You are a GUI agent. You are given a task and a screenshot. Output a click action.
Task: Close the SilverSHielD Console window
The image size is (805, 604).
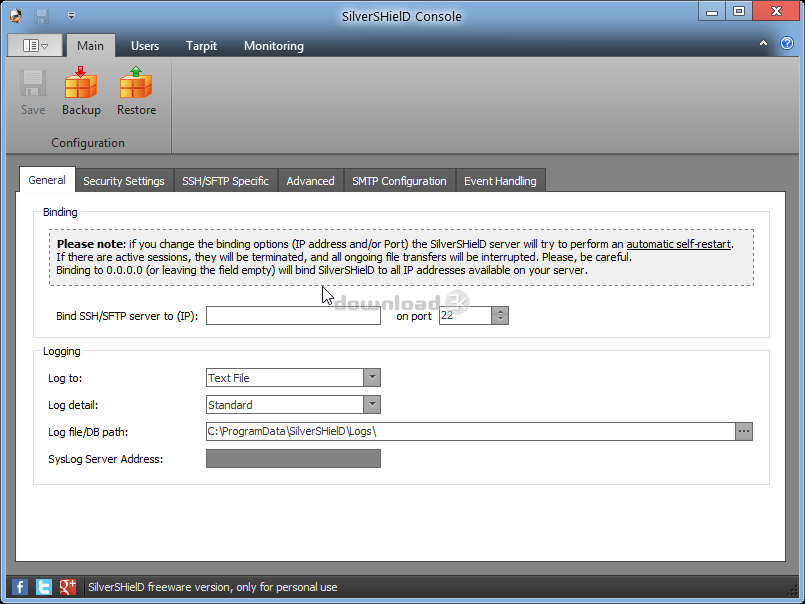776,11
